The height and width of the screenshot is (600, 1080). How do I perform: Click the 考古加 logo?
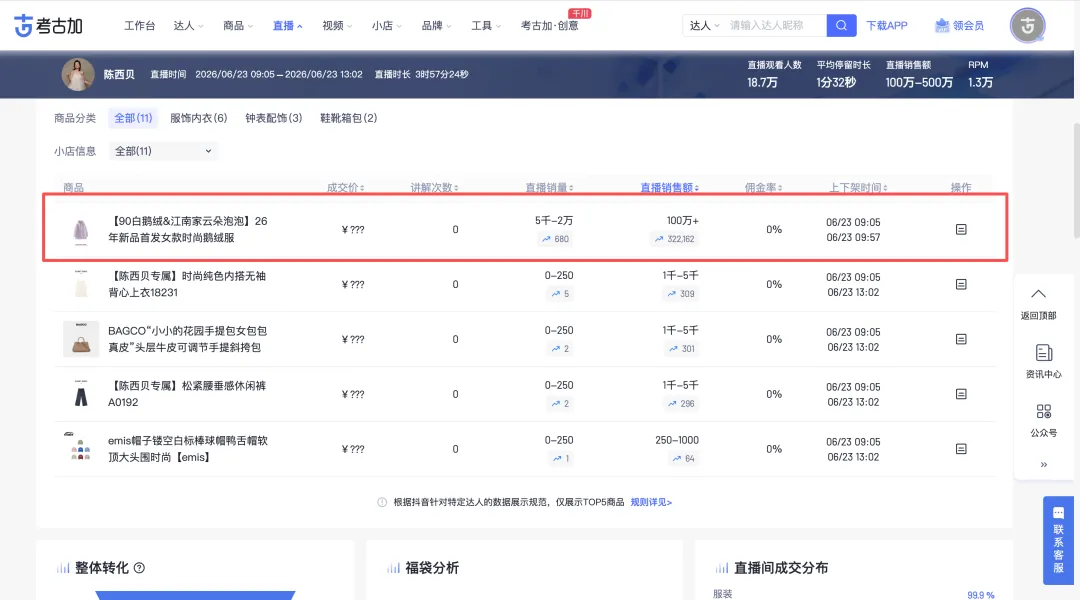[48, 25]
